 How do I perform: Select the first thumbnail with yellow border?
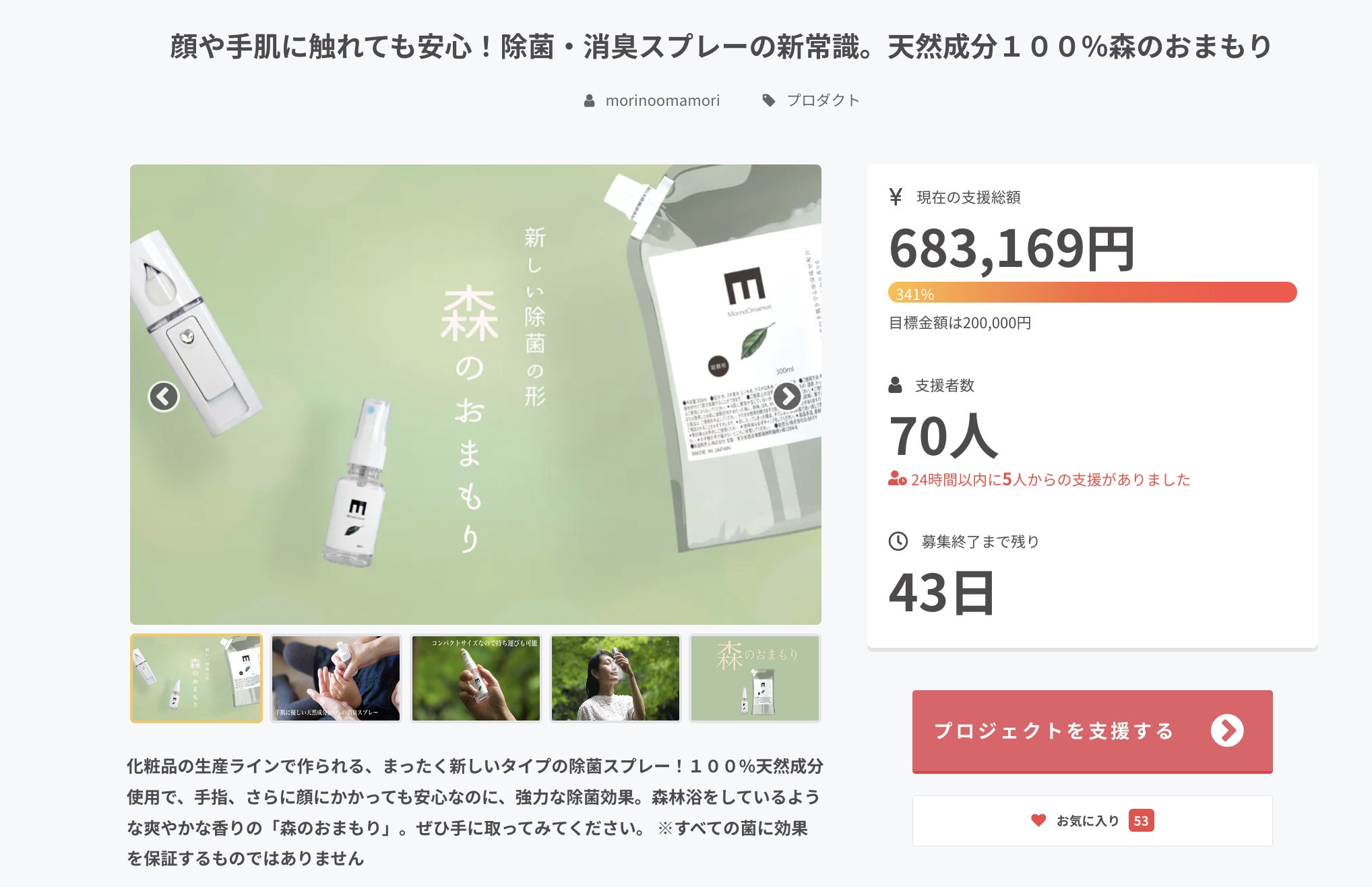[x=196, y=679]
